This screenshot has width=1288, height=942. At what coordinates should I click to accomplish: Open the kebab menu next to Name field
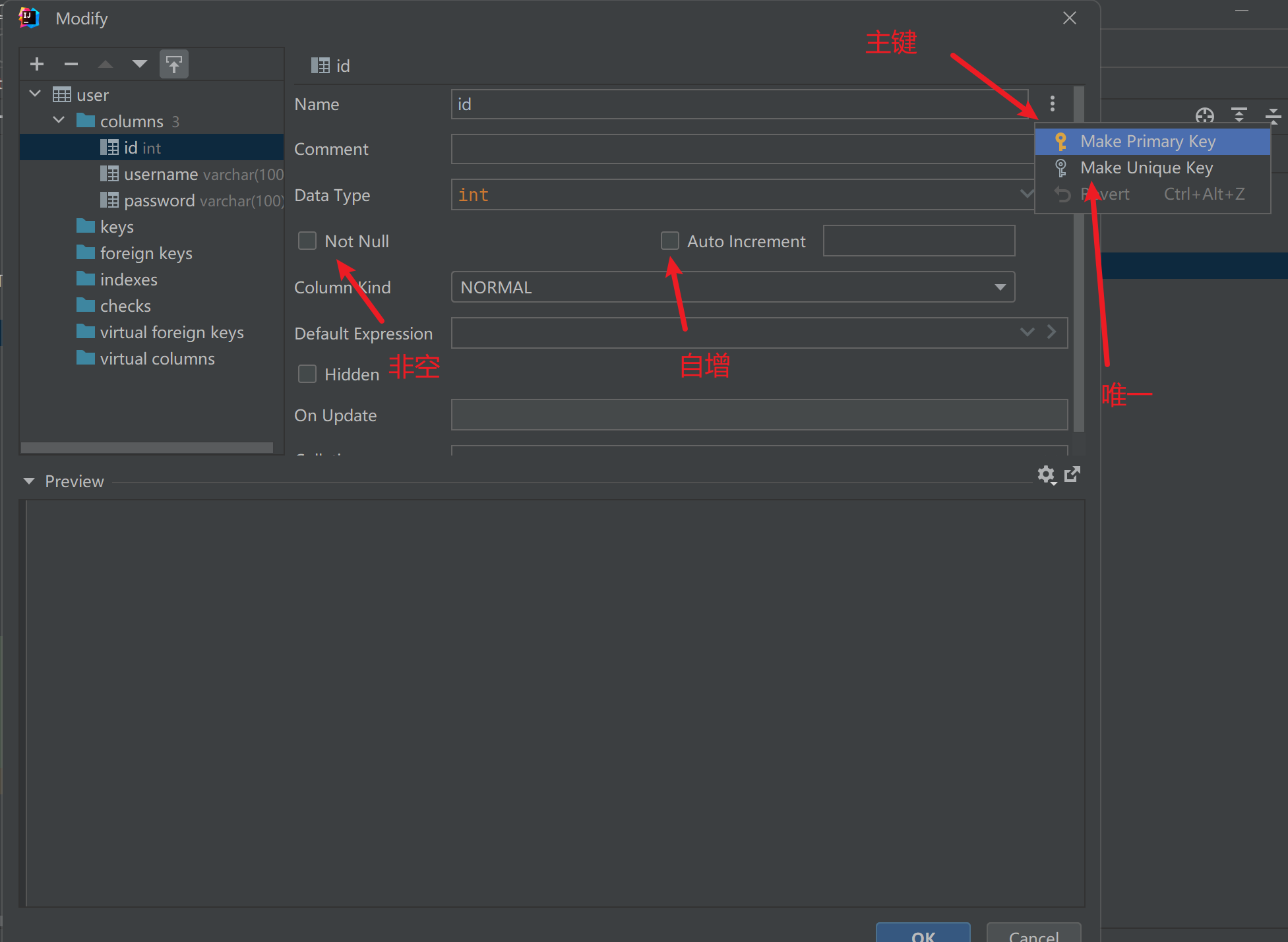coord(1052,104)
